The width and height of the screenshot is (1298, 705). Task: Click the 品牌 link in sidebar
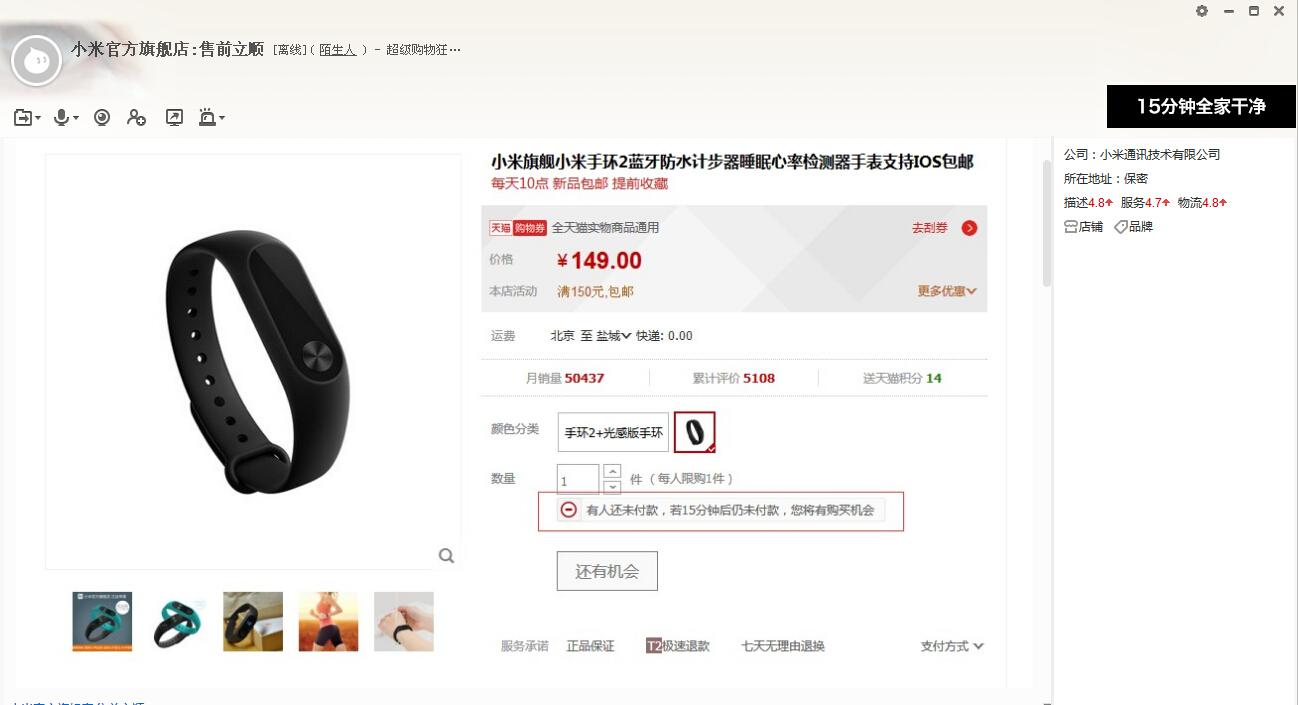[x=1134, y=227]
